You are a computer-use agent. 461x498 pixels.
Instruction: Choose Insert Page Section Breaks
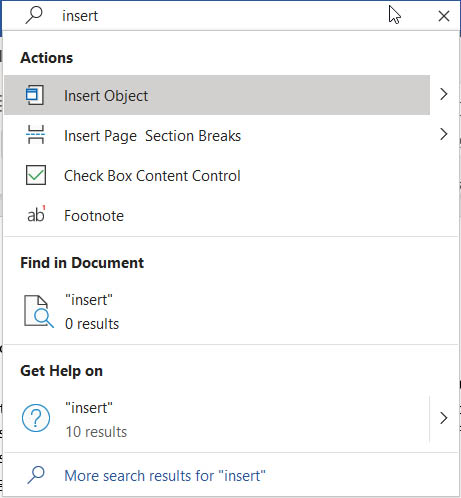(217, 135)
